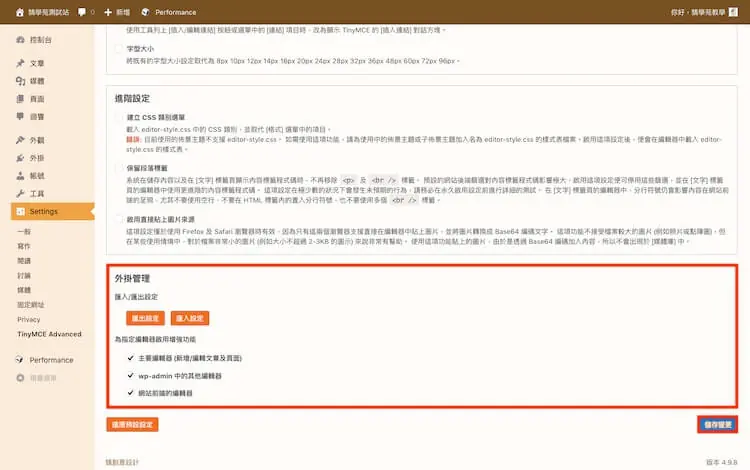This screenshot has width=750, height=470.
Task: Open the TinyMCE Advanced submenu
Action: 49,334
